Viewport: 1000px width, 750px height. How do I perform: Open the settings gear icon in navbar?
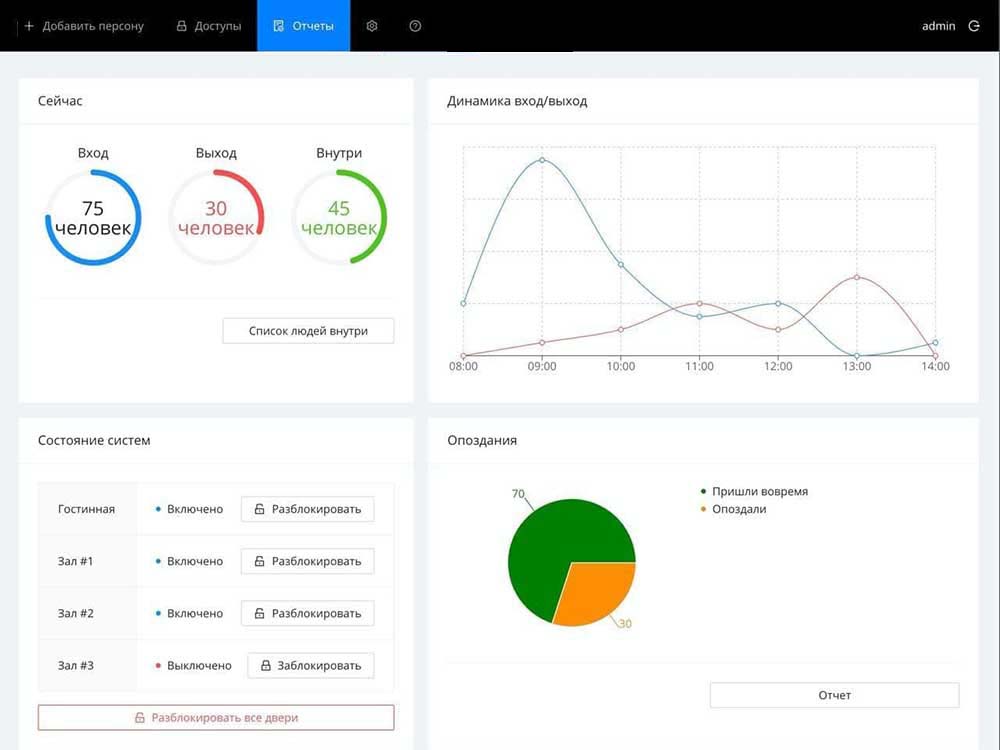(x=372, y=26)
